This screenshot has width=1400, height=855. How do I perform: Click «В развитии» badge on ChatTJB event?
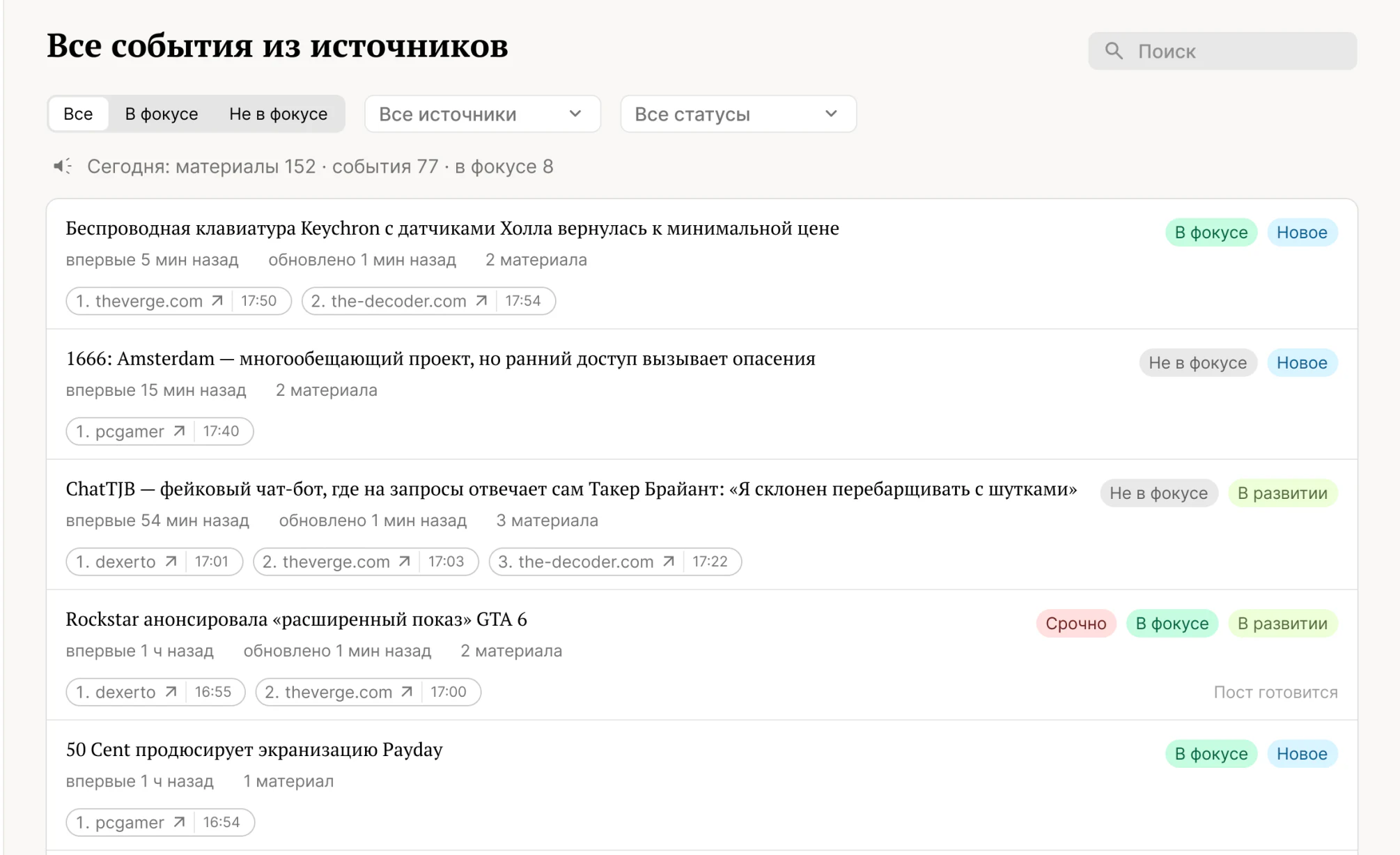tap(1282, 493)
